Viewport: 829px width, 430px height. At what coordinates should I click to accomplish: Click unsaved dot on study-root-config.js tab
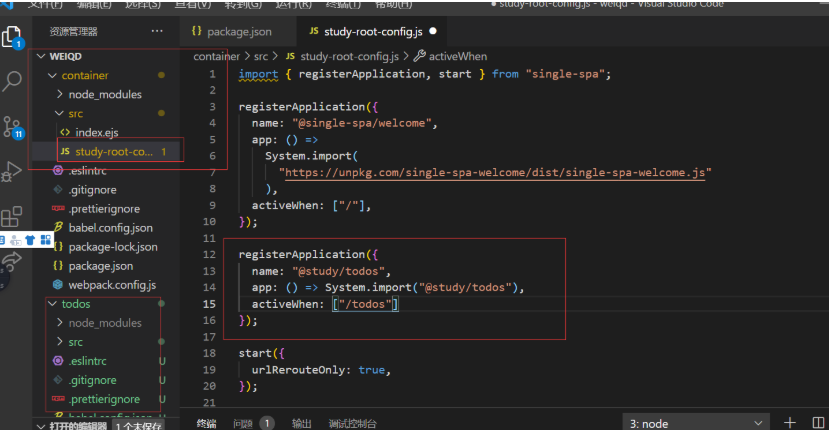433,31
